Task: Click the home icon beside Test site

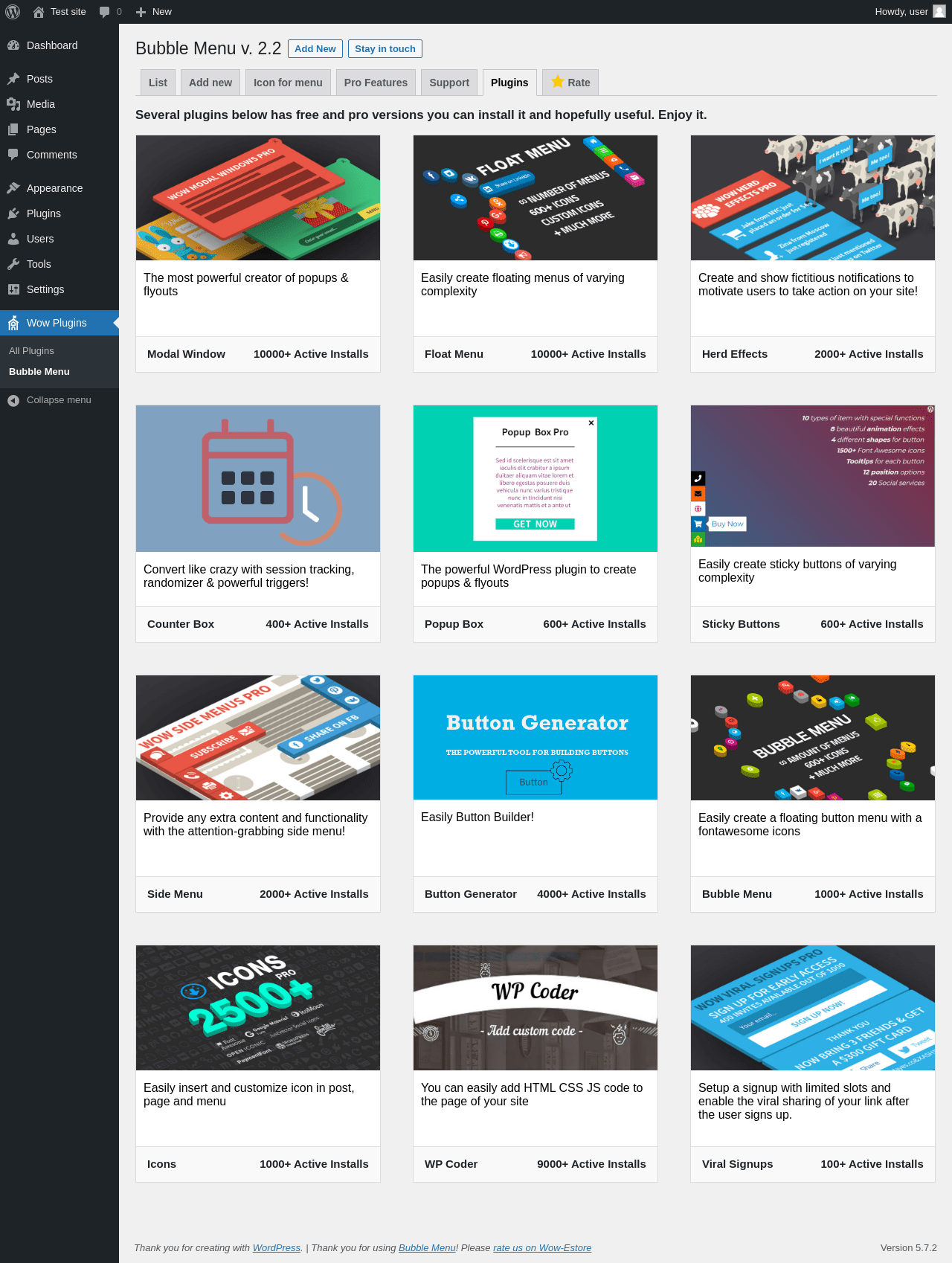Action: coord(39,12)
